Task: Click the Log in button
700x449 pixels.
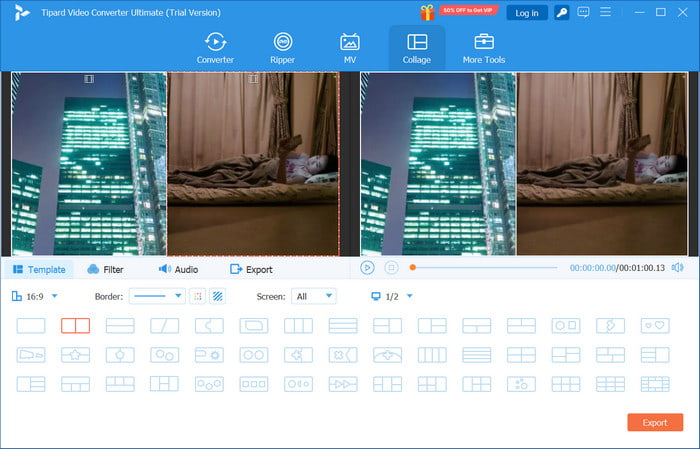Action: (x=525, y=13)
